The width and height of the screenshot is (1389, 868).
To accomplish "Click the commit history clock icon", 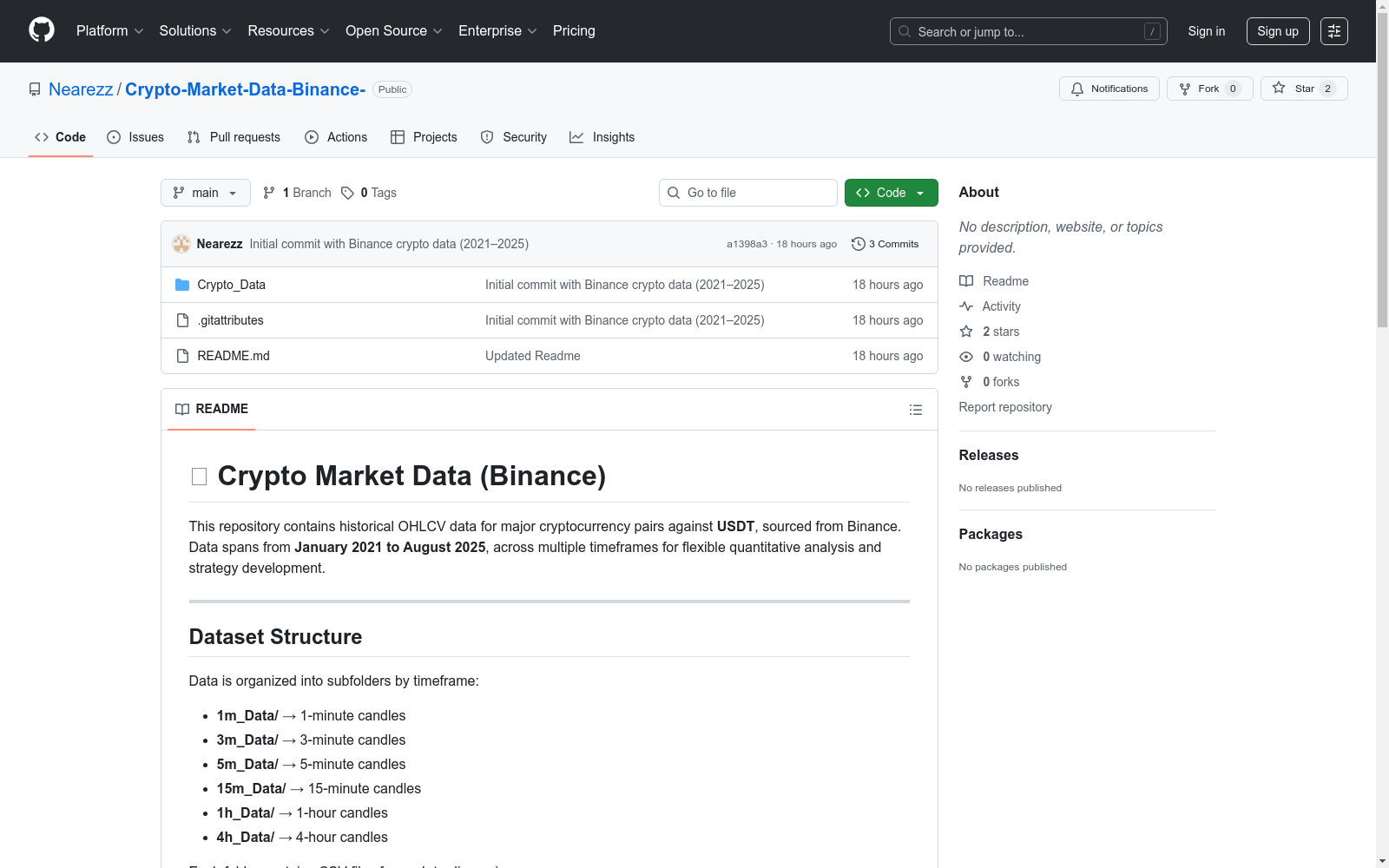I will pyautogui.click(x=859, y=244).
